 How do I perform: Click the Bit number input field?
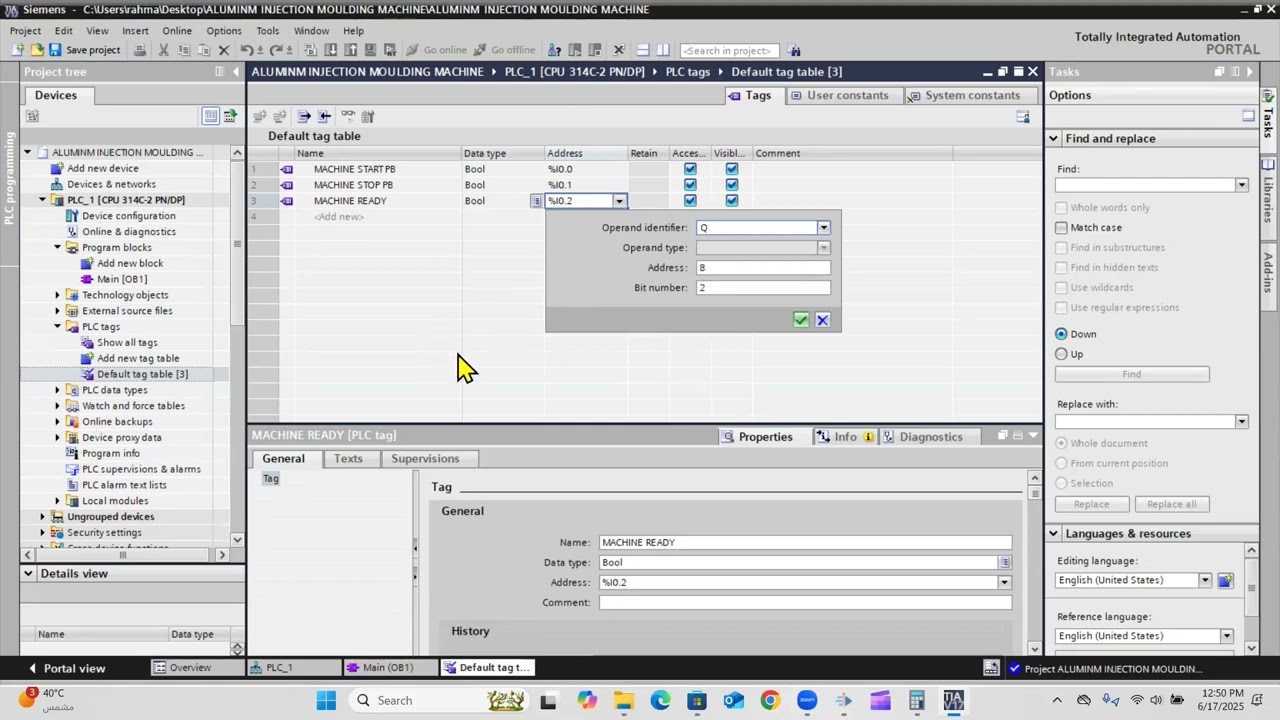tap(763, 288)
